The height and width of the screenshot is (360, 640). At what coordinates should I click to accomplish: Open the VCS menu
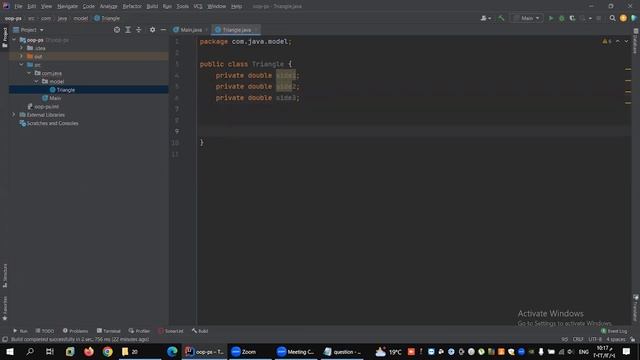[x=198, y=6]
